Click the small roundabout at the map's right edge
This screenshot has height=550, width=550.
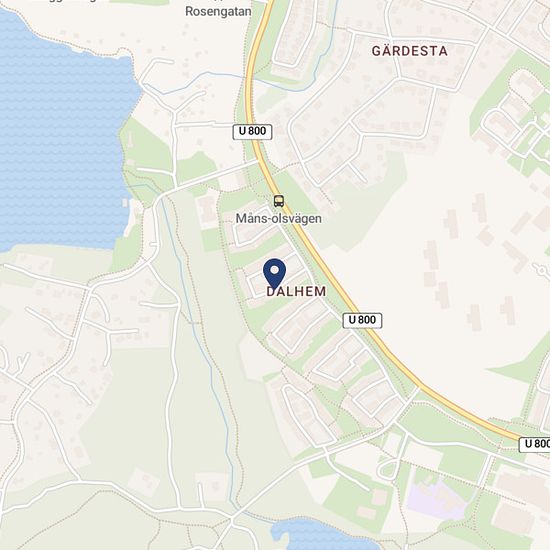click(543, 270)
